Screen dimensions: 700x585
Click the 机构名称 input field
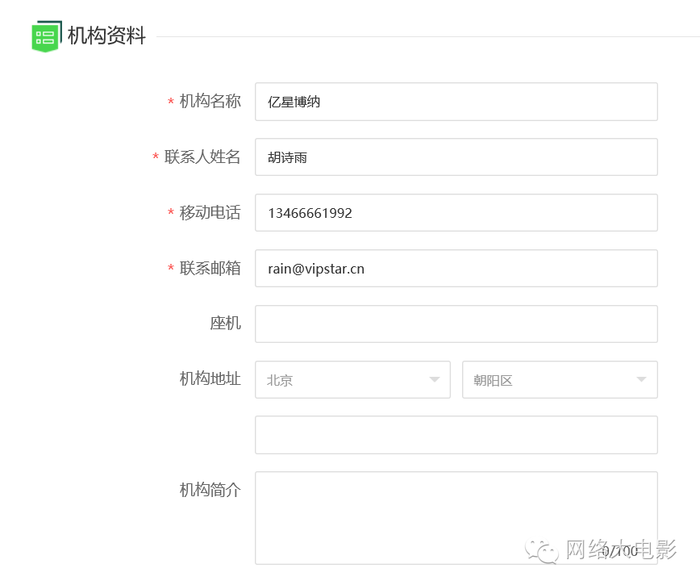click(456, 102)
